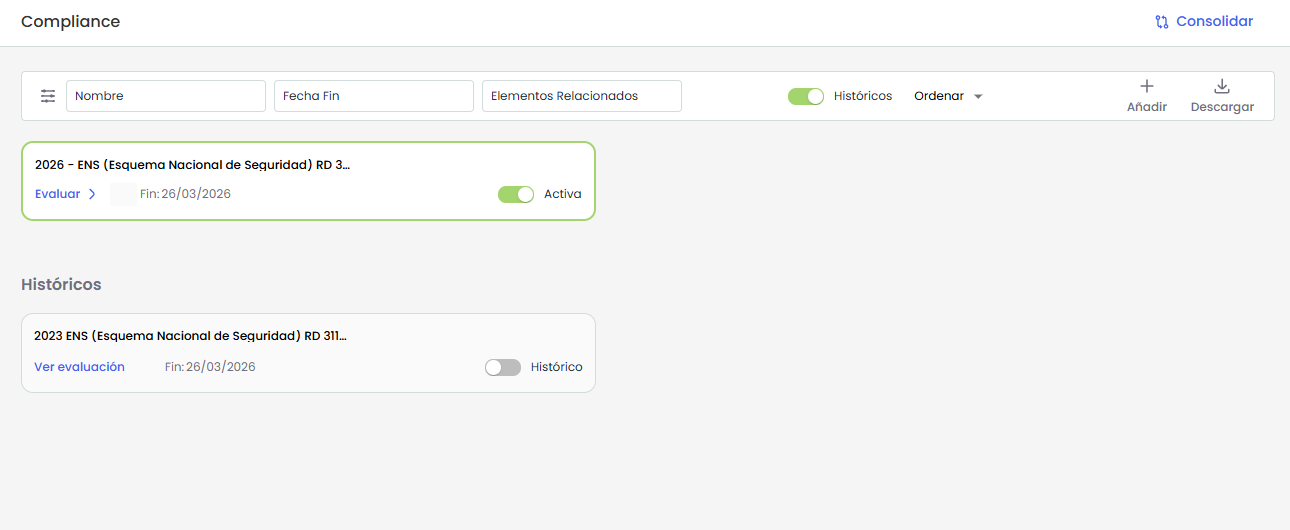
Task: Open Ver evaluación for 2023 ENS
Action: [x=79, y=367]
